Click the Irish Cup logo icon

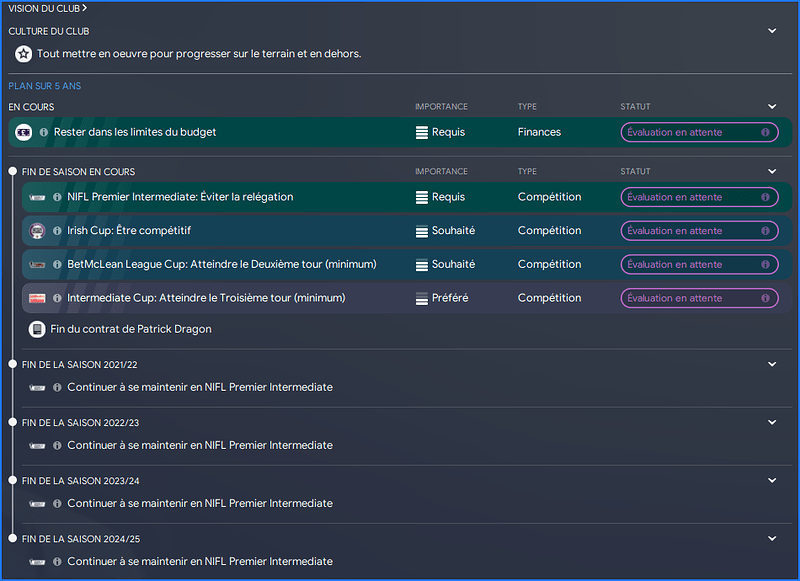pyautogui.click(x=37, y=231)
